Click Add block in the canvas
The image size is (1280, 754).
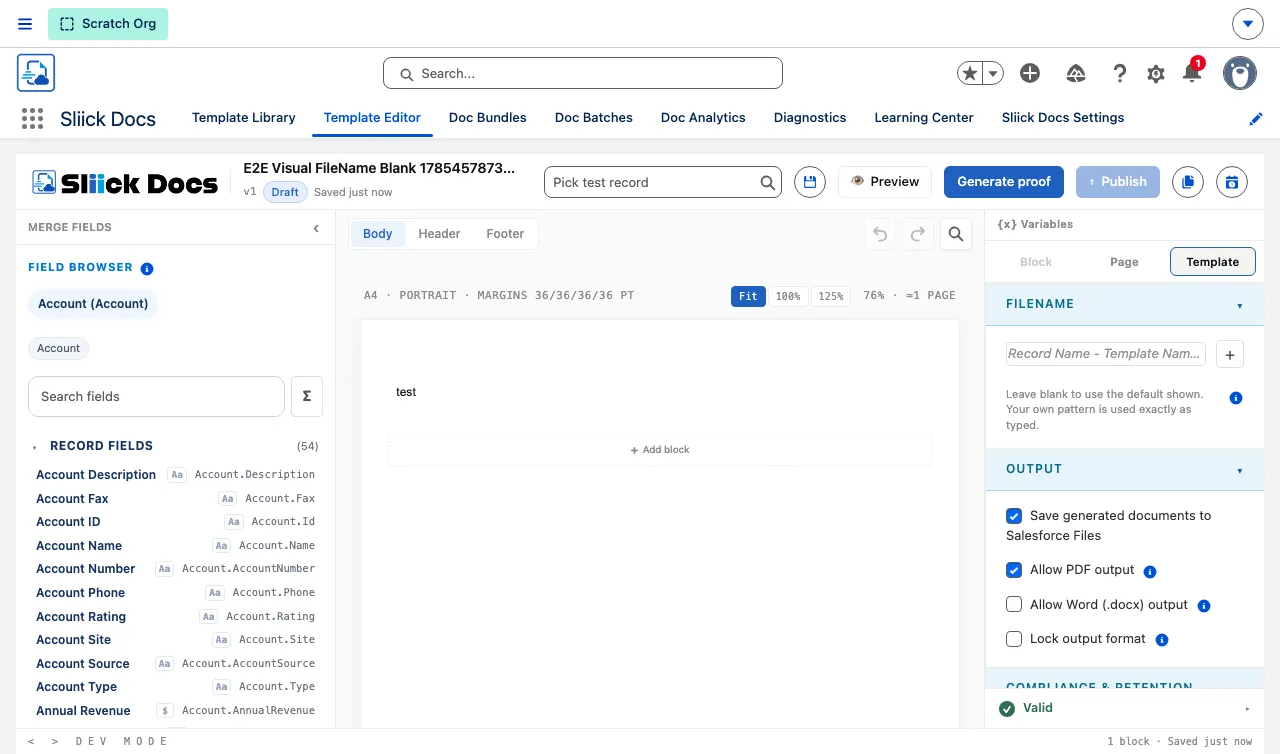click(660, 450)
